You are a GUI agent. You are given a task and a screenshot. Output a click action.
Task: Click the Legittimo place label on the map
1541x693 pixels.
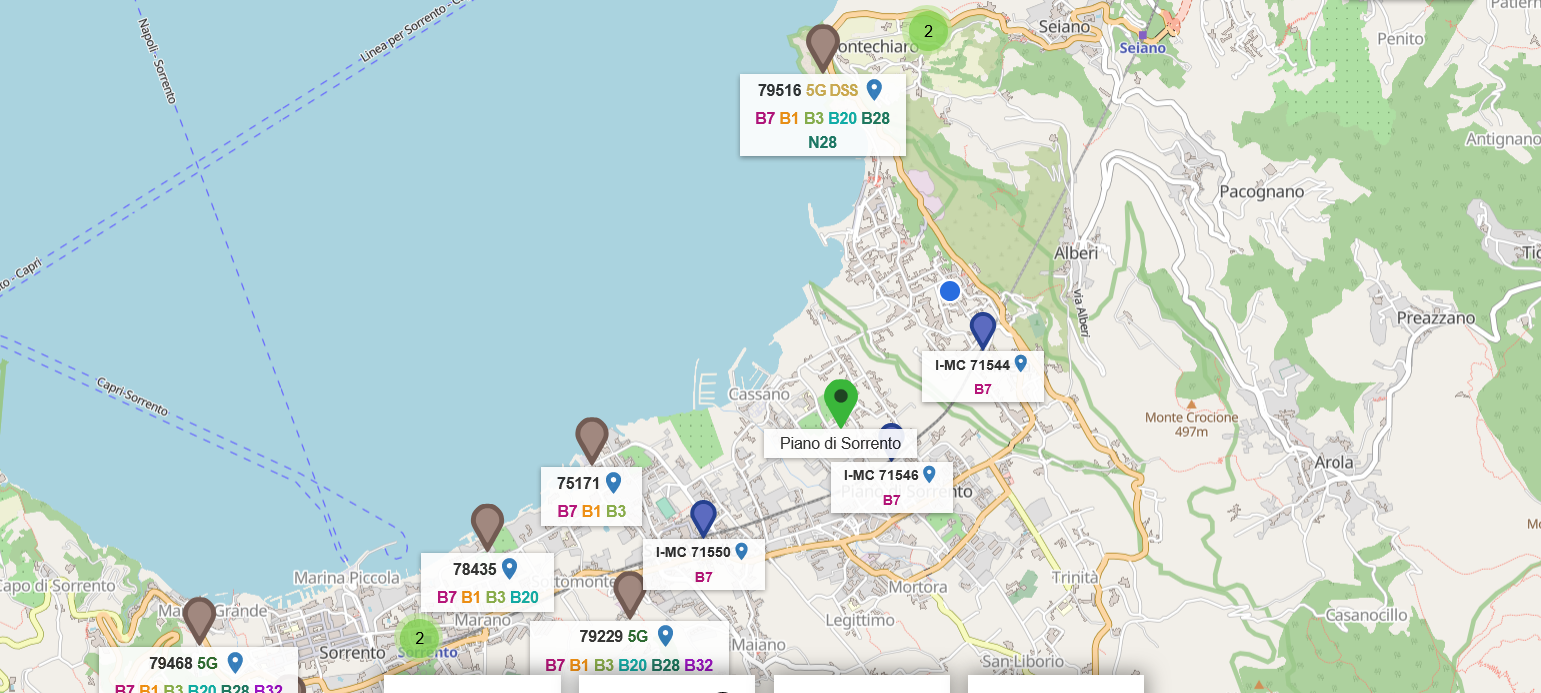(x=860, y=620)
